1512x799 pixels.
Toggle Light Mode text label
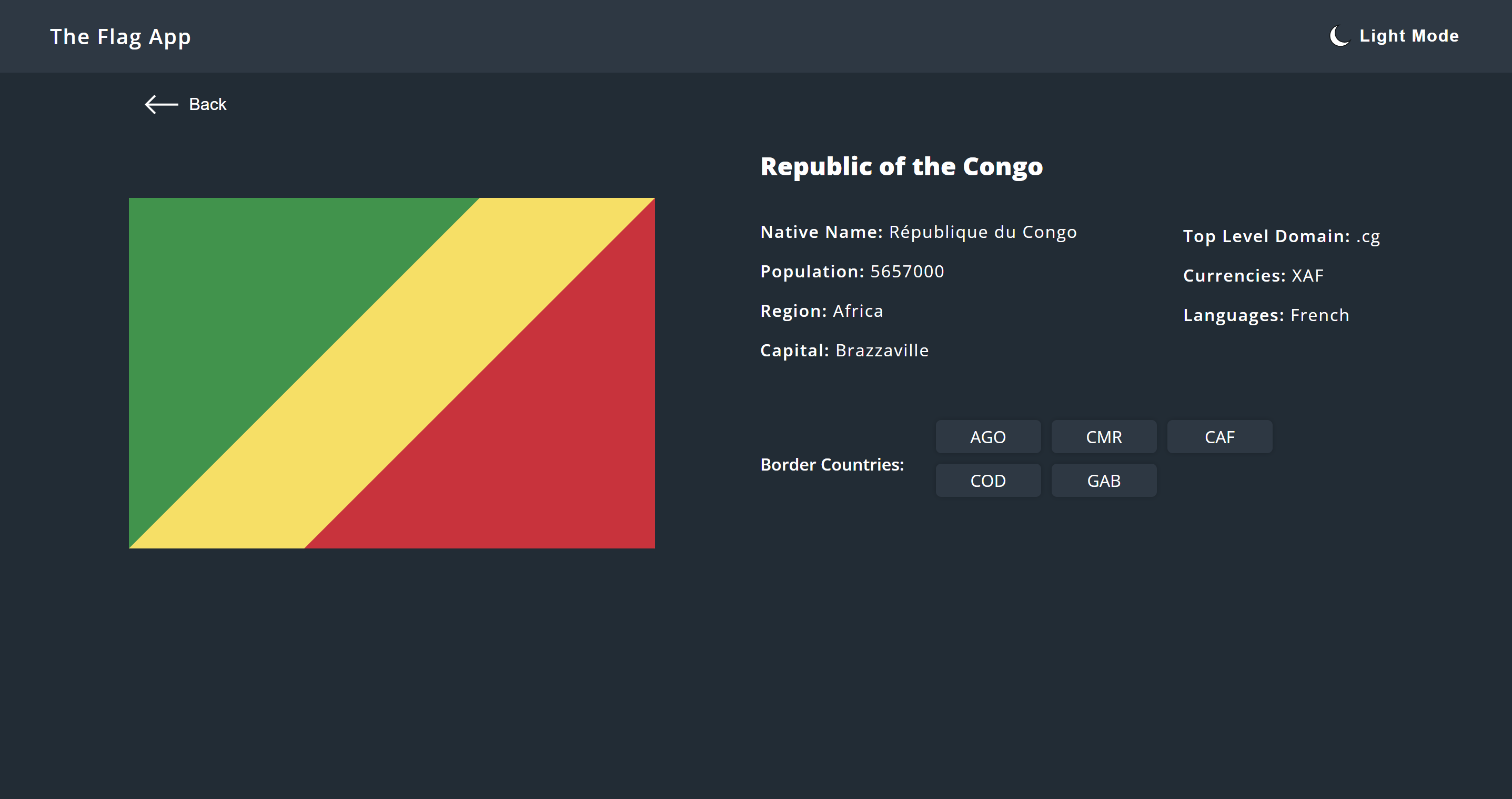click(1409, 36)
